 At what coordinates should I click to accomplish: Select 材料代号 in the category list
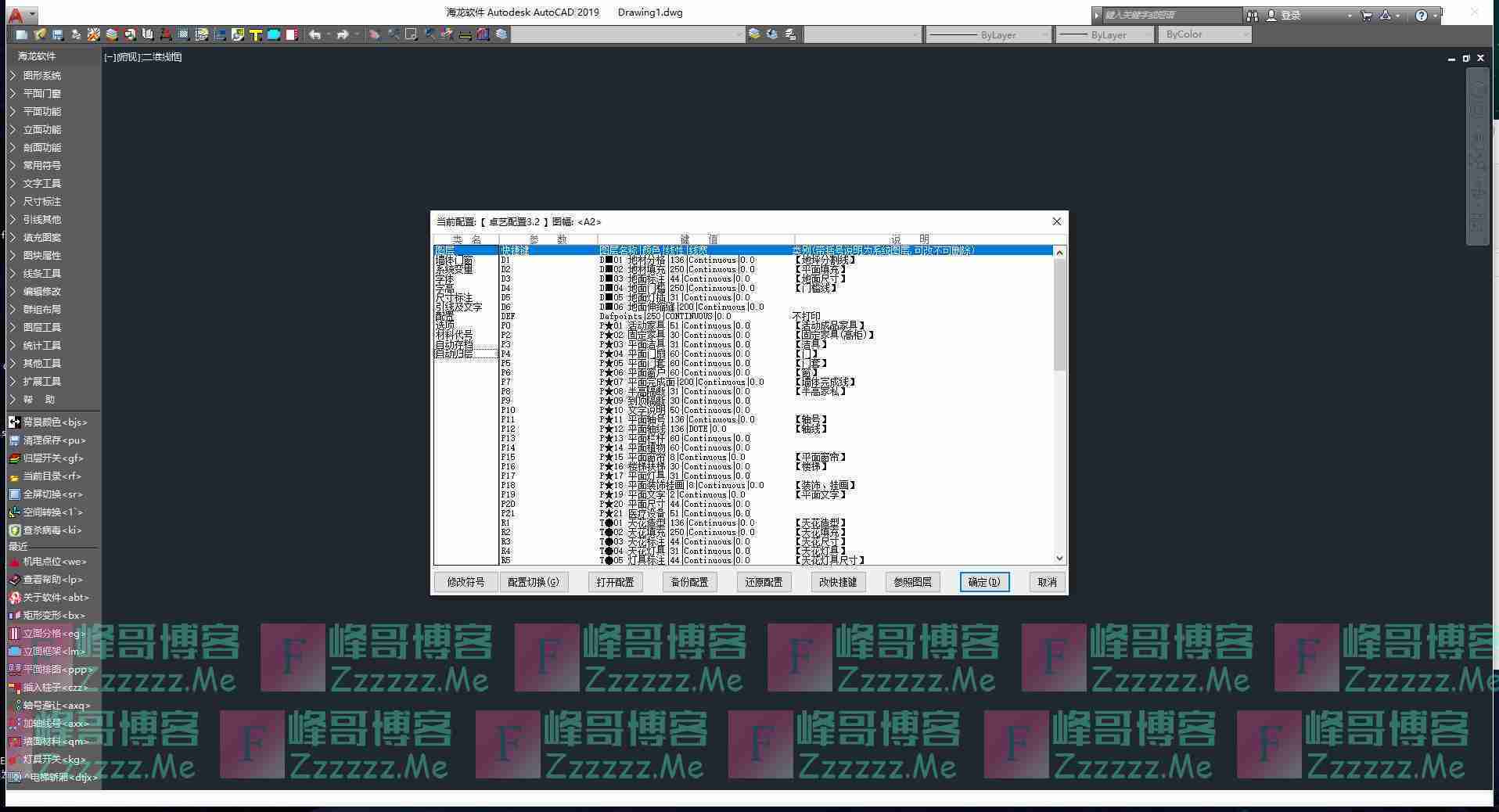455,335
